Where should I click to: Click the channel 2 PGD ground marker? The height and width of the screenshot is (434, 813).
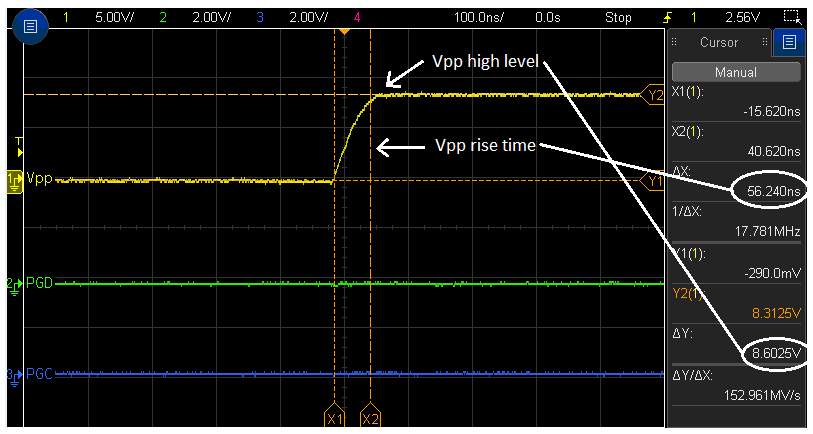pos(13,284)
